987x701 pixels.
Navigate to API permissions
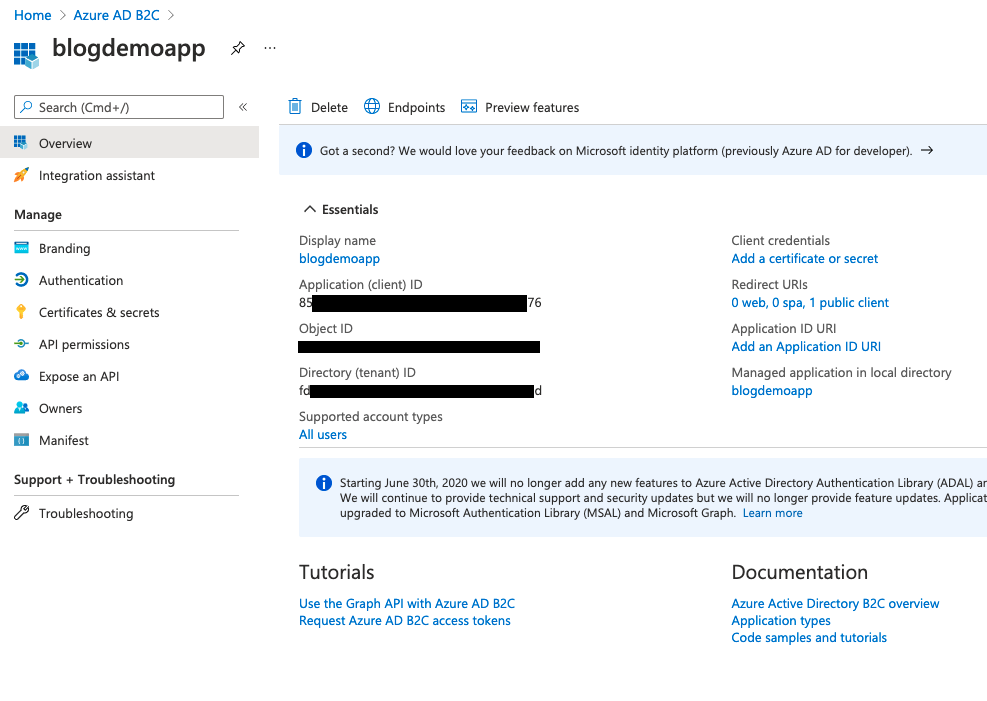click(84, 345)
